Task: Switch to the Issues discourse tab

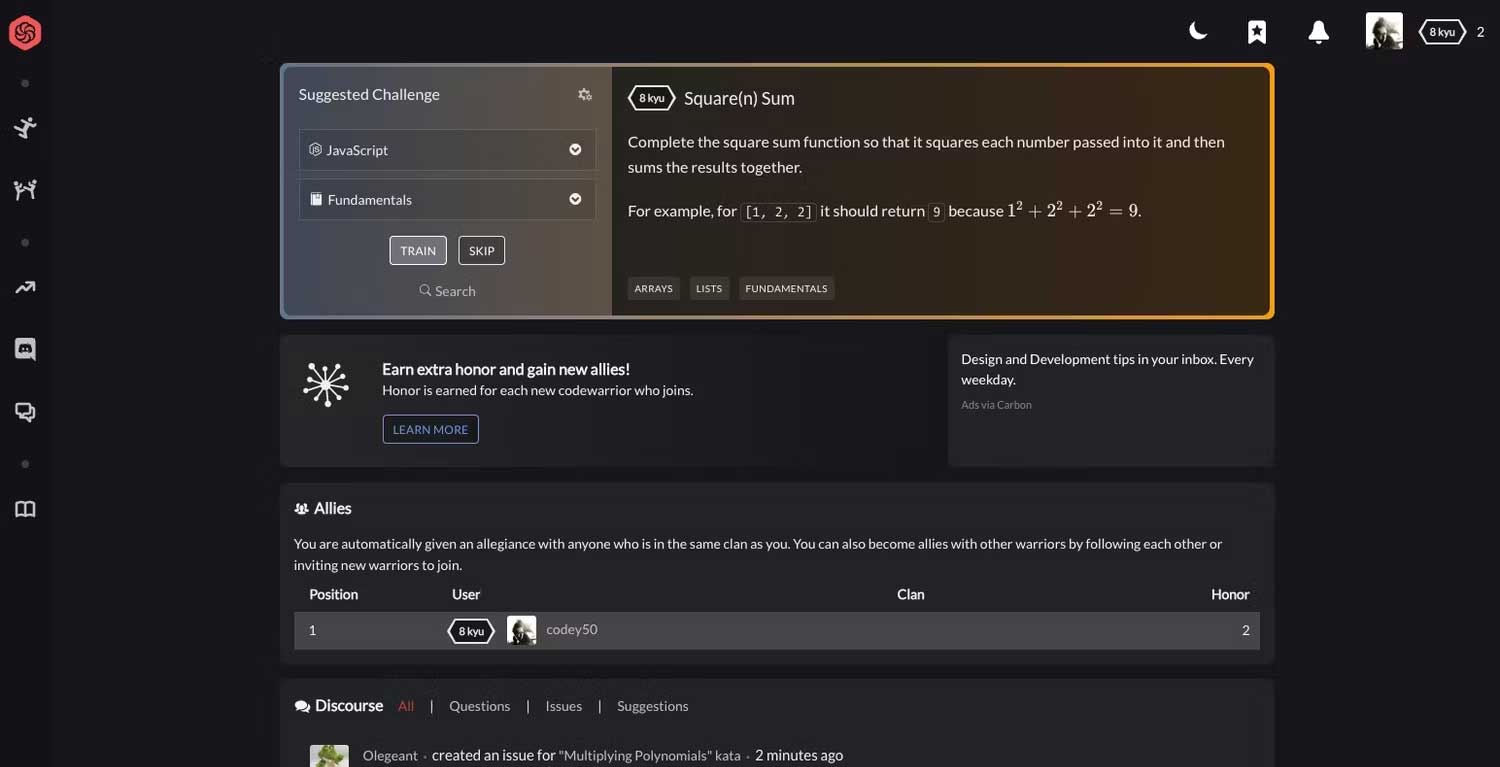Action: coord(564,706)
